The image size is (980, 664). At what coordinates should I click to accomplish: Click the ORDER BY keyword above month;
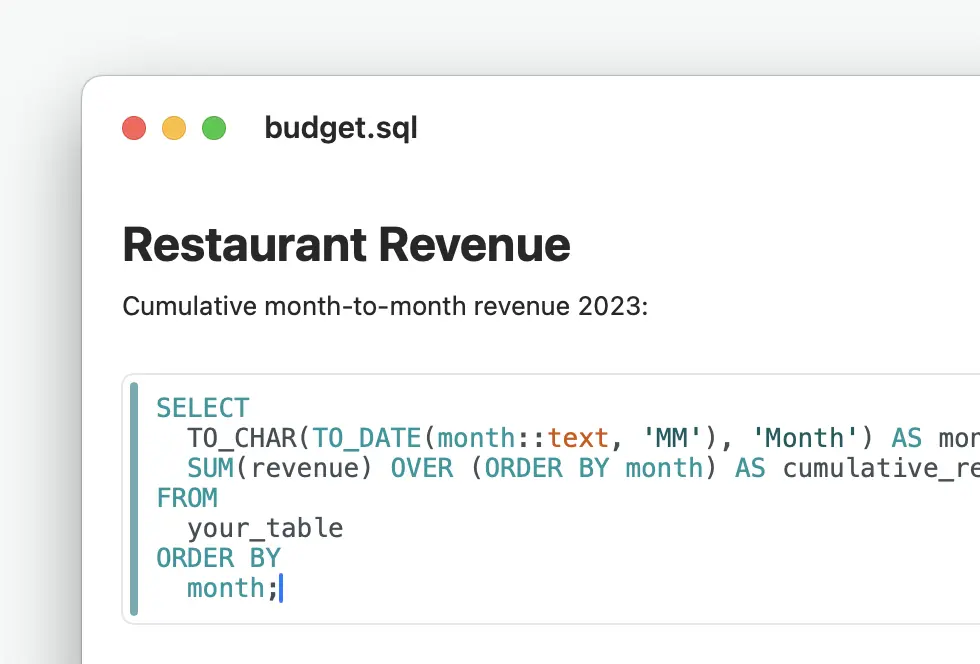(219, 558)
